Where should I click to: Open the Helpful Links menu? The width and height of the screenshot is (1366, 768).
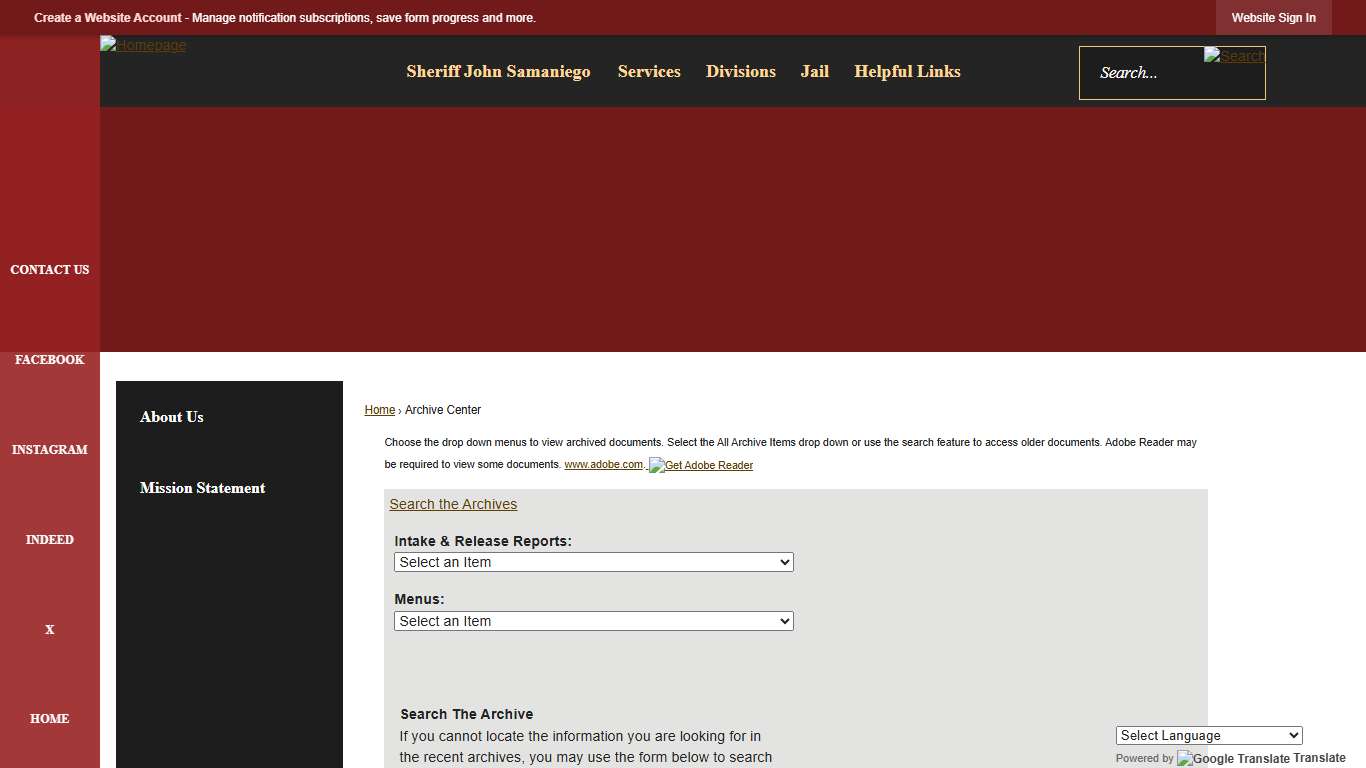point(906,71)
